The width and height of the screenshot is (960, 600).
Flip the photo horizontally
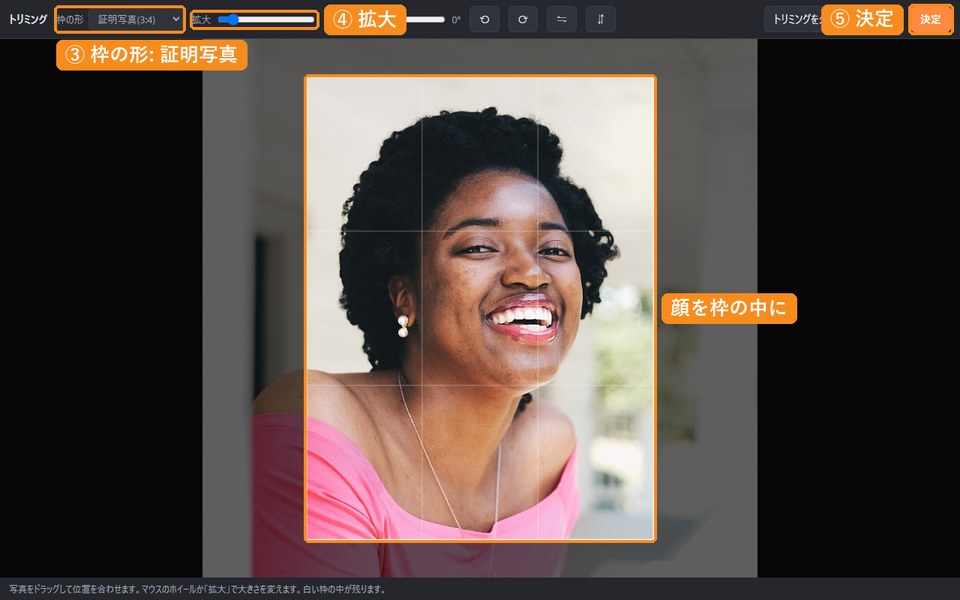(561, 20)
